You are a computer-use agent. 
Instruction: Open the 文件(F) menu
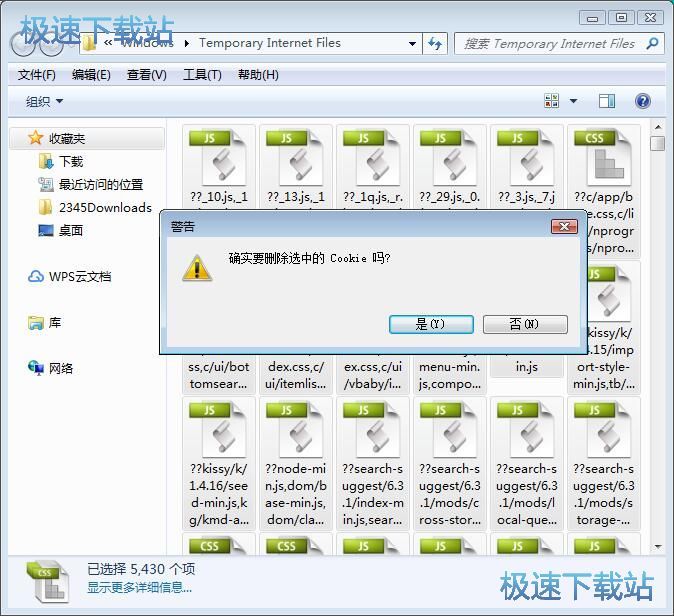(37, 75)
